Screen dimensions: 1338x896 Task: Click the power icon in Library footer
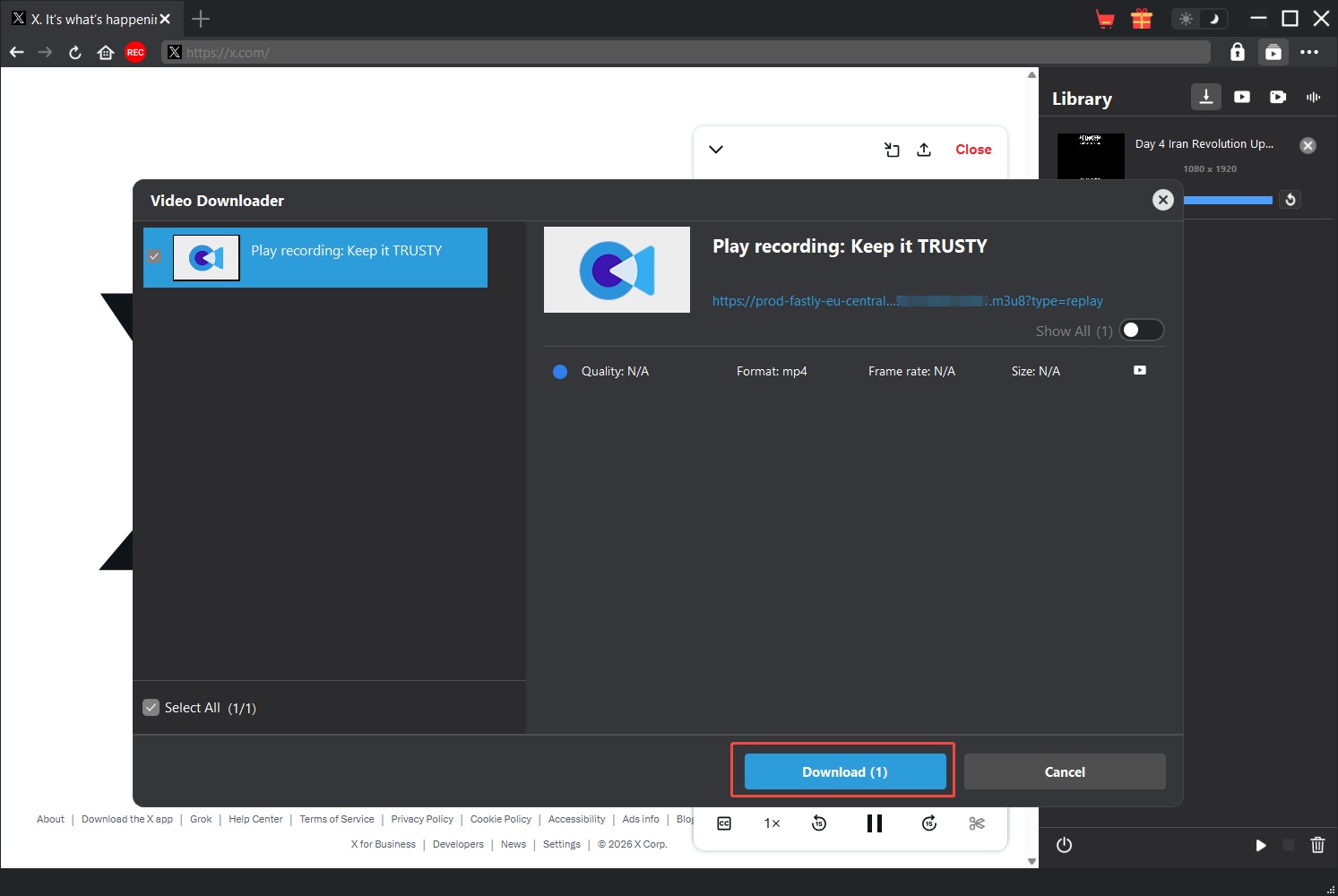pos(1064,845)
